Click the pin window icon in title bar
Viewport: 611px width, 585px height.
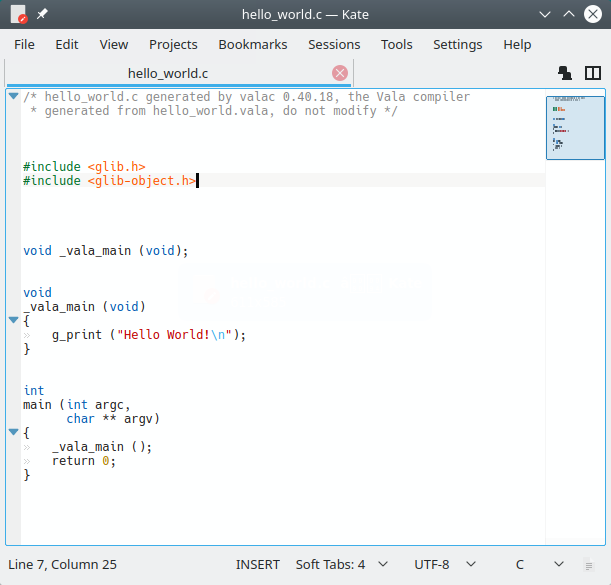pyautogui.click(x=42, y=15)
